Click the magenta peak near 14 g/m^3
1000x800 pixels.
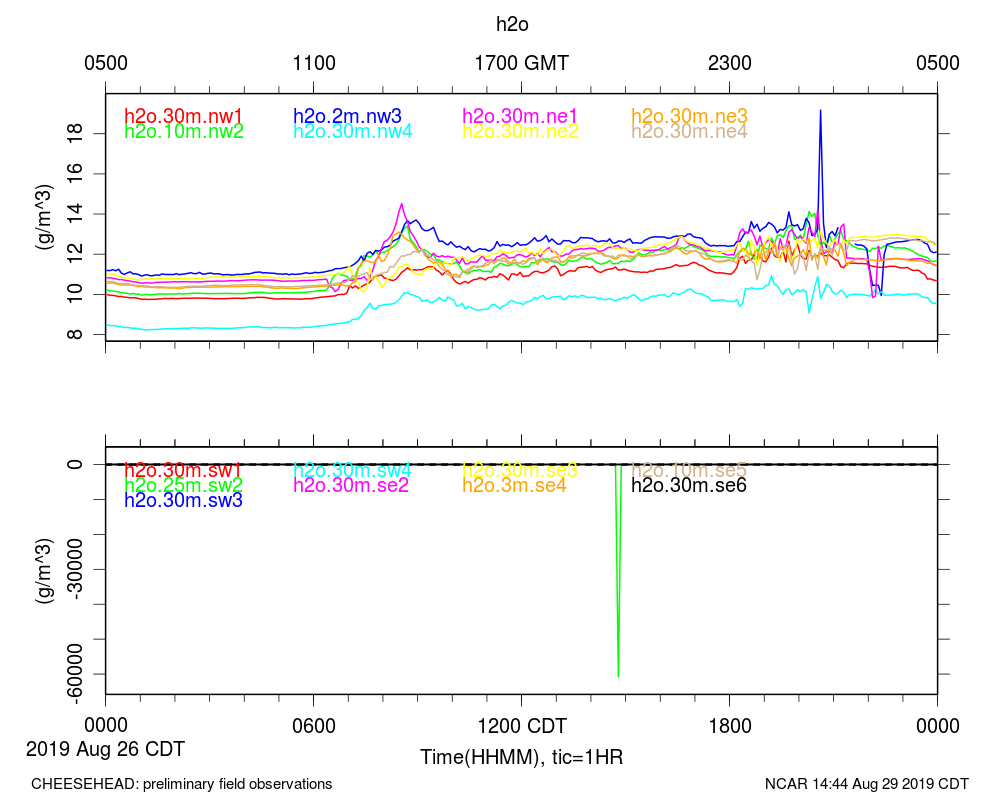tap(401, 205)
